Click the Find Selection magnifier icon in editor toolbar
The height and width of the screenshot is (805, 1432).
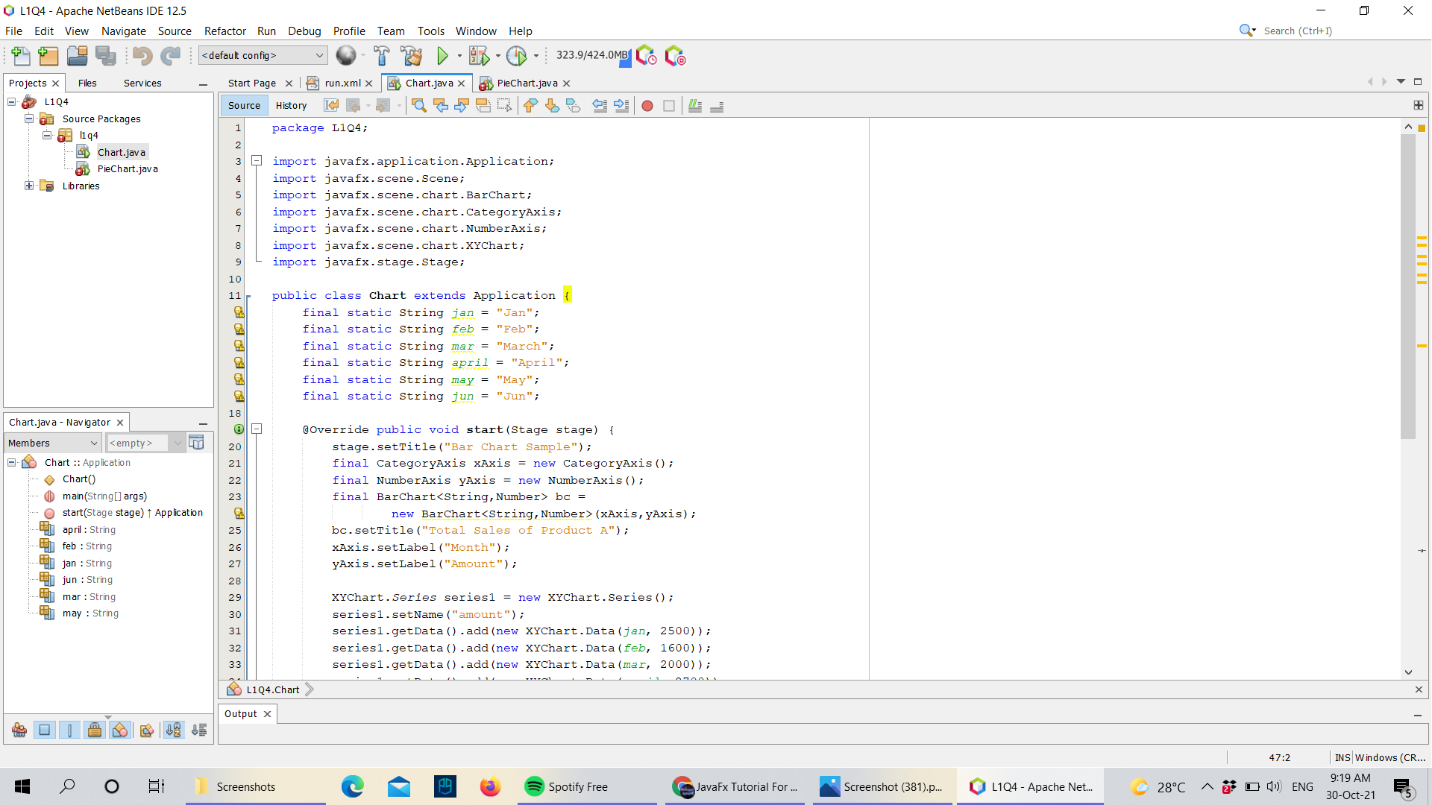(418, 105)
